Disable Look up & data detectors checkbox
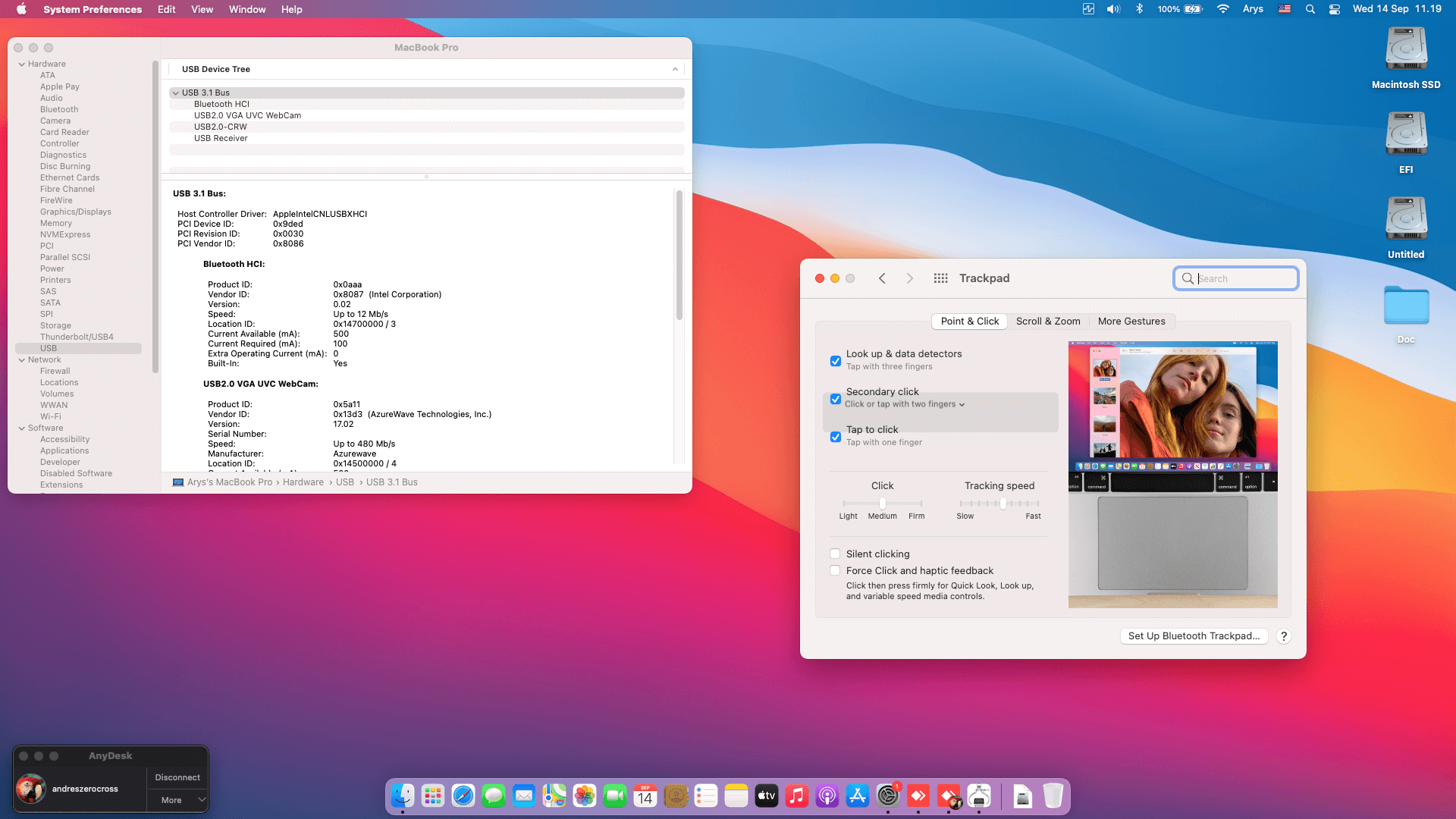Screen dimensions: 1456x819 tap(835, 361)
